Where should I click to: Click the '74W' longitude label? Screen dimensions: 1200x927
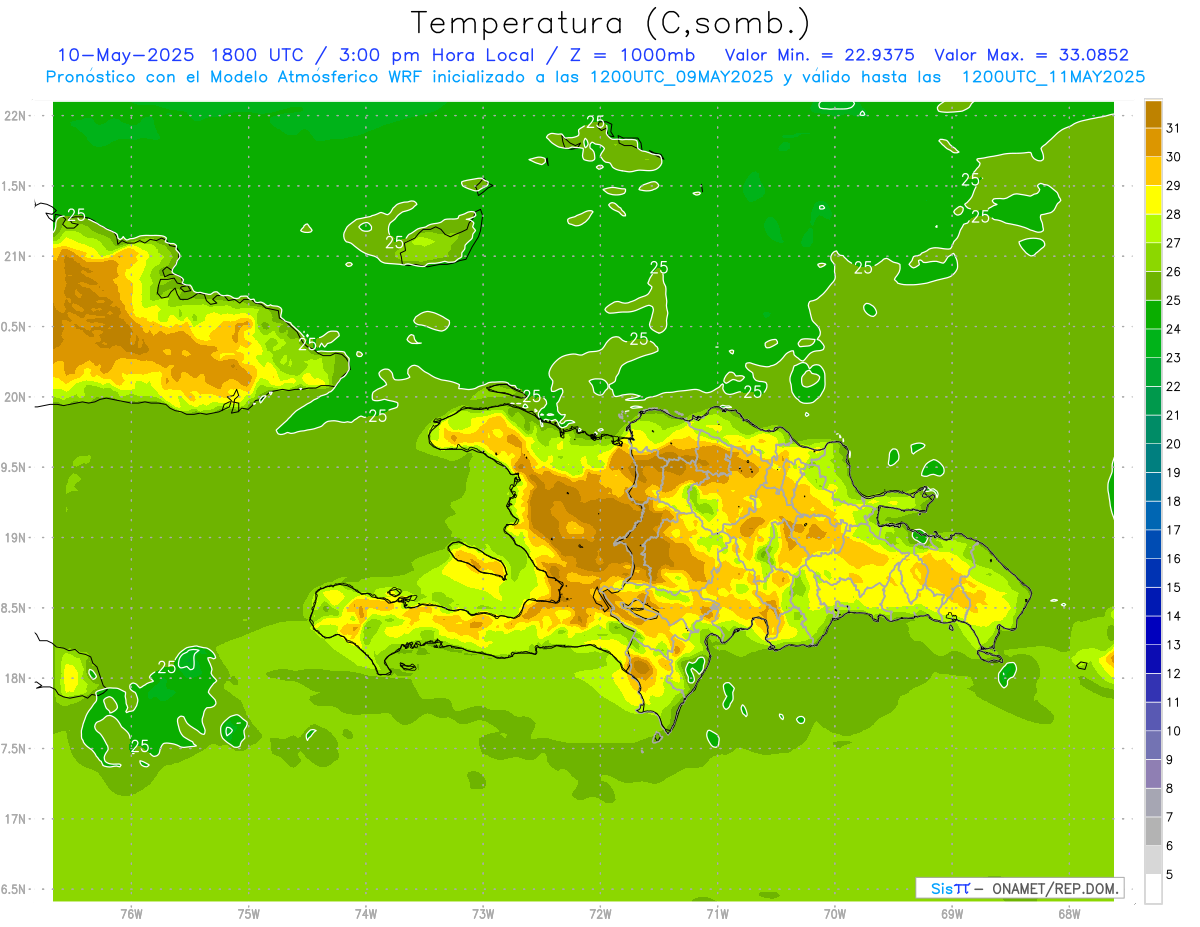coord(366,914)
